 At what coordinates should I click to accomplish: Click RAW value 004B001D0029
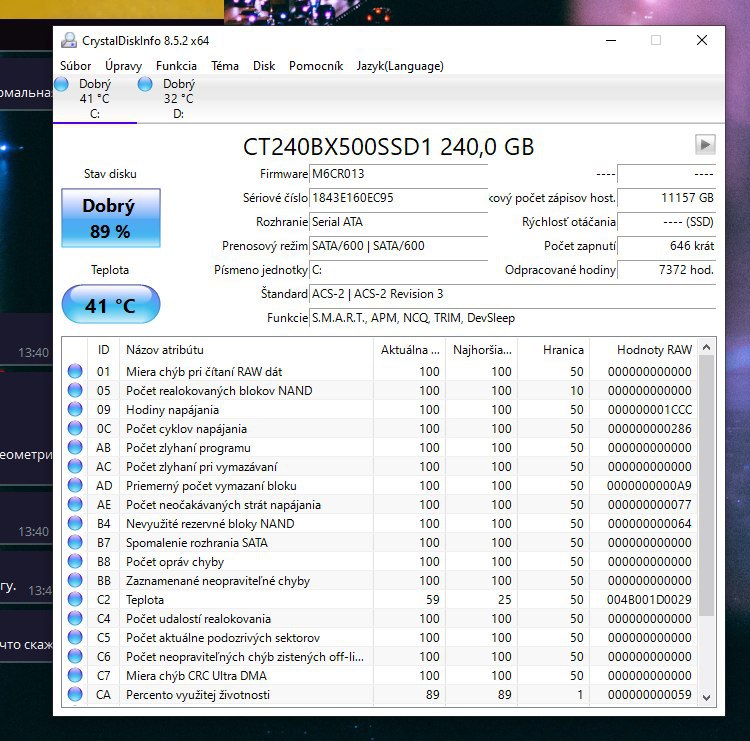(649, 599)
